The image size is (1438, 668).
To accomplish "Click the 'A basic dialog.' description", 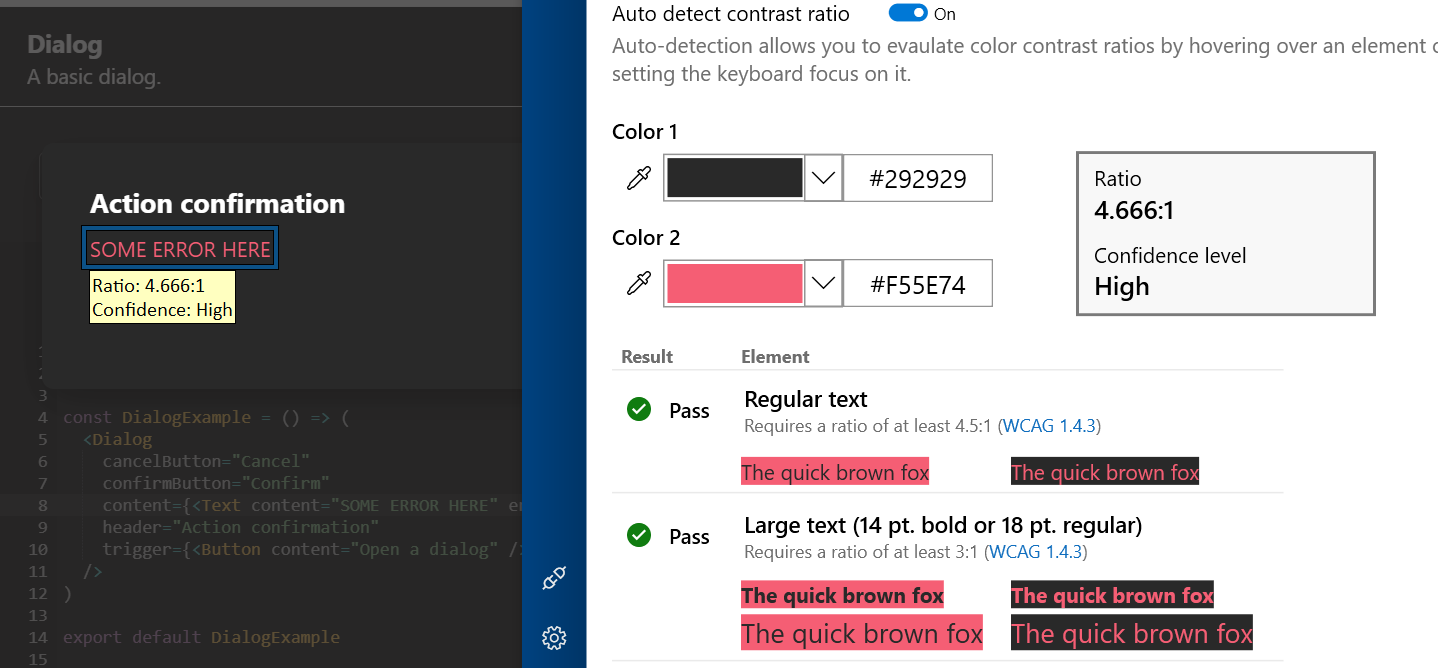I will (94, 76).
